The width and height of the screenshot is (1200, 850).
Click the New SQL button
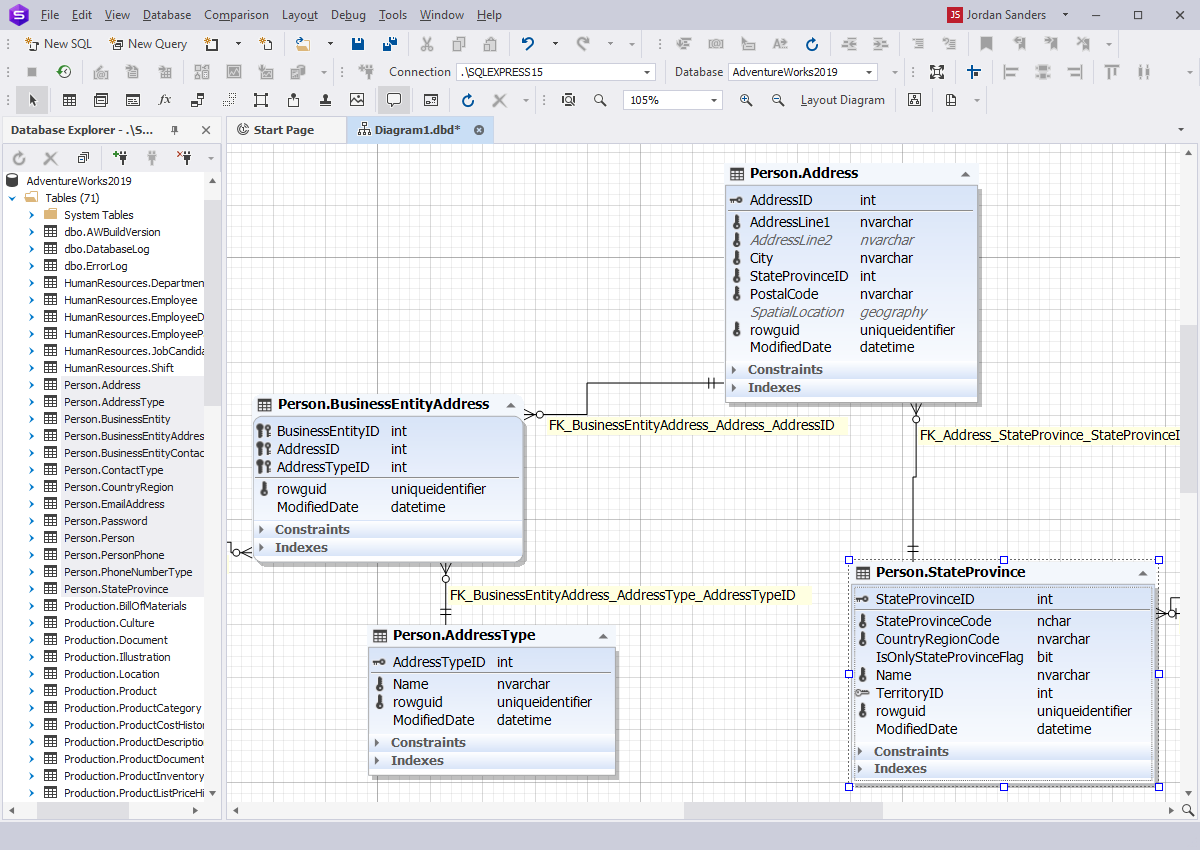point(58,44)
